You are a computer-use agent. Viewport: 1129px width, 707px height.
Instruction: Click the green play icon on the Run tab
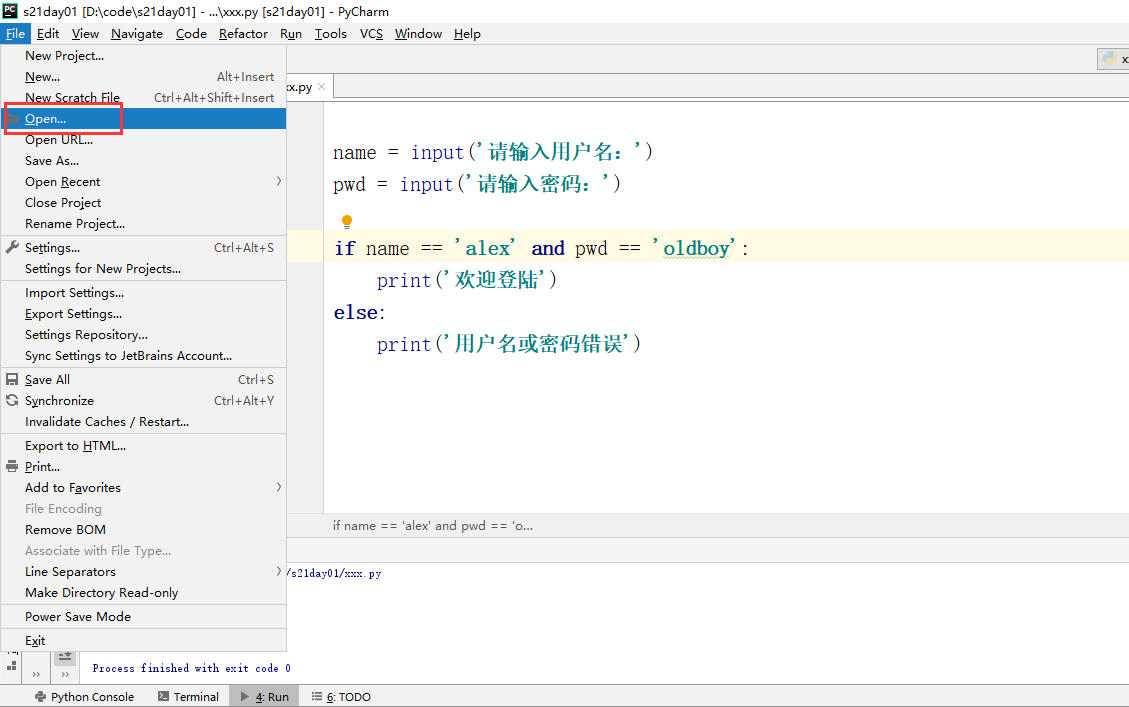pos(245,696)
